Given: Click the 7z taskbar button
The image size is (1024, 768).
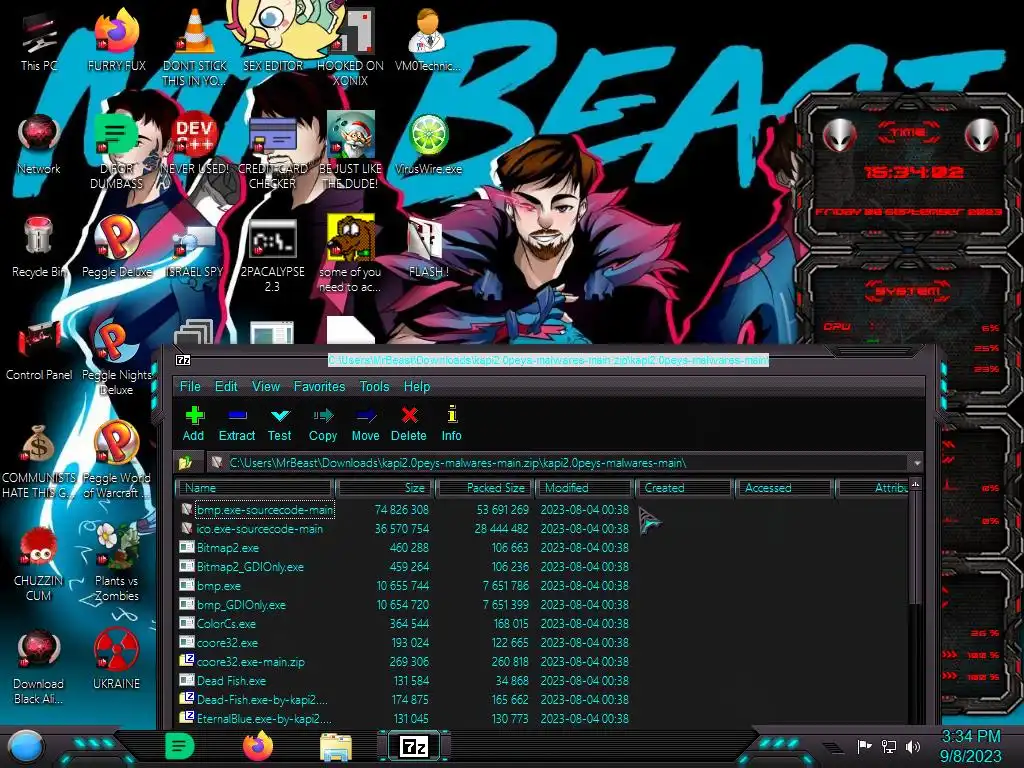Looking at the screenshot, I should [414, 746].
